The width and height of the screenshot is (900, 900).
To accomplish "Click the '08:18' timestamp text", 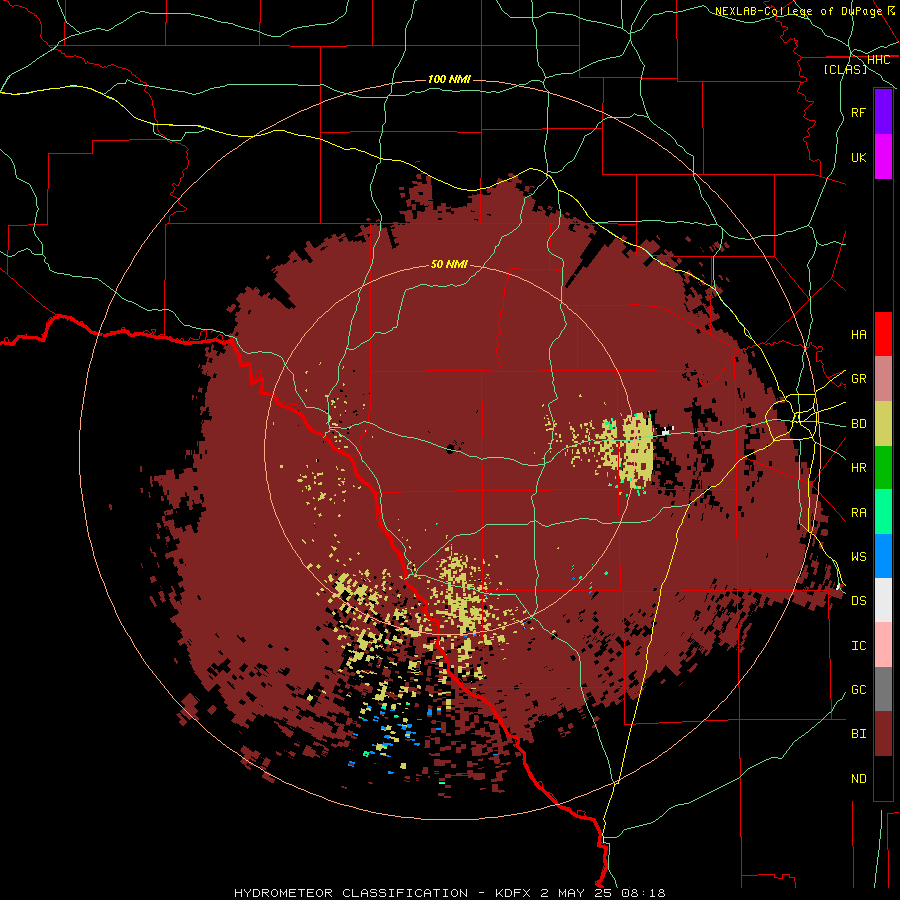I will (x=642, y=893).
